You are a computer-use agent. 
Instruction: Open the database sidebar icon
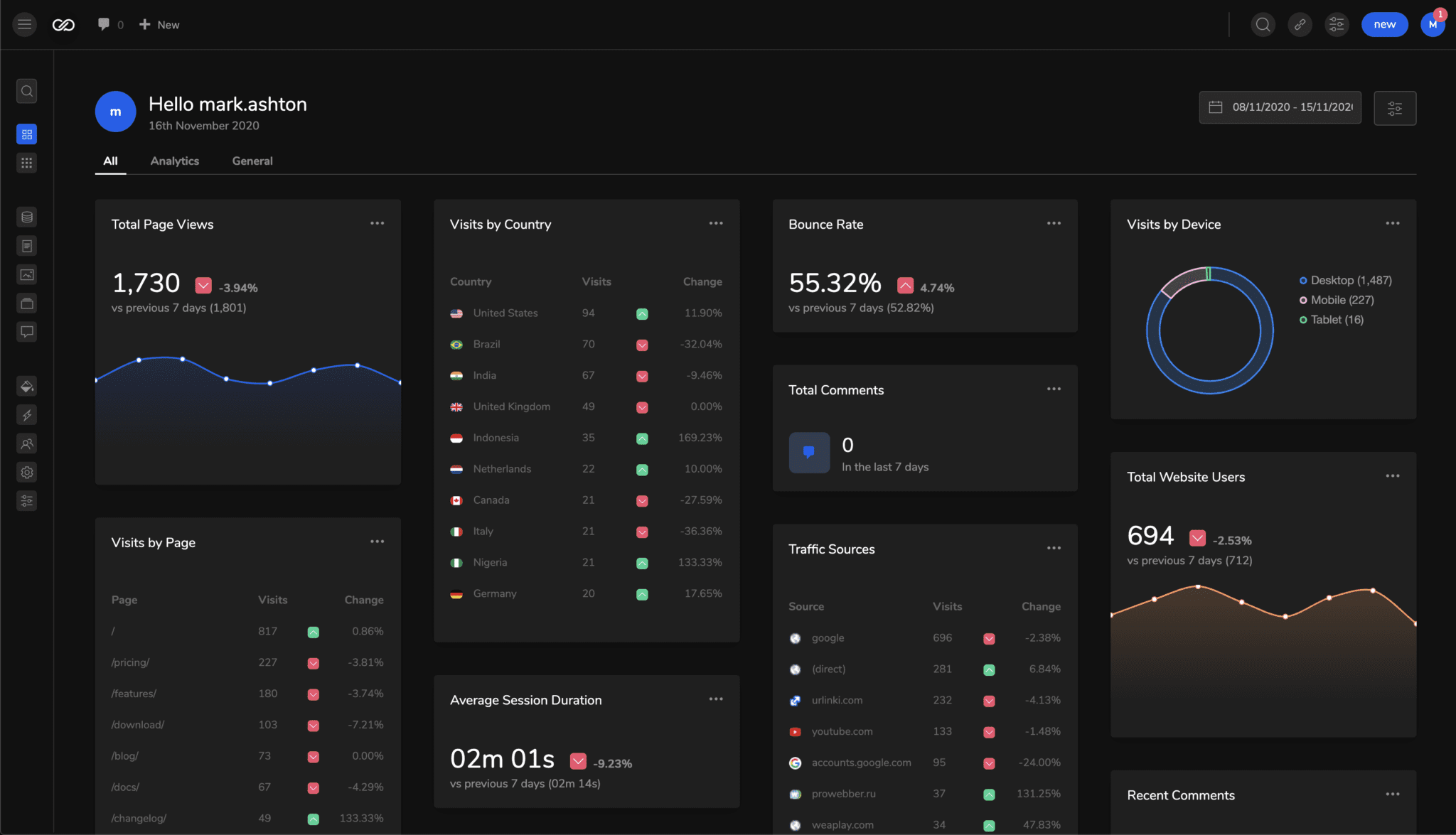click(26, 217)
